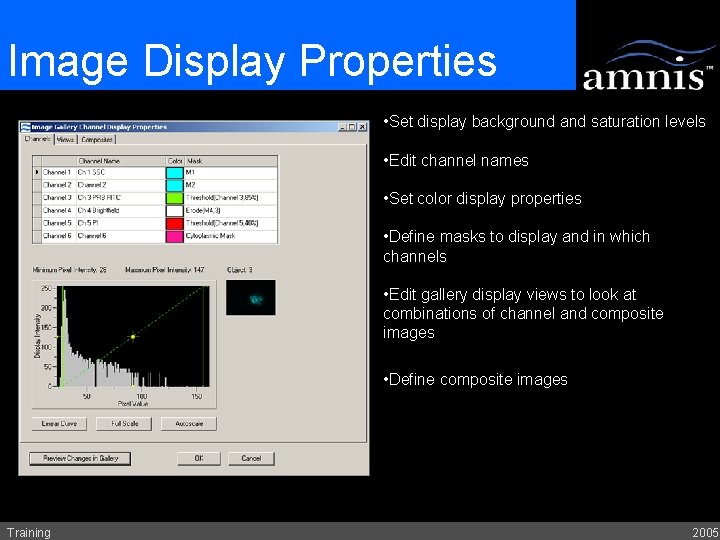Select the Channel 5 row label
Screen dimensions: 720x540
coord(58,223)
